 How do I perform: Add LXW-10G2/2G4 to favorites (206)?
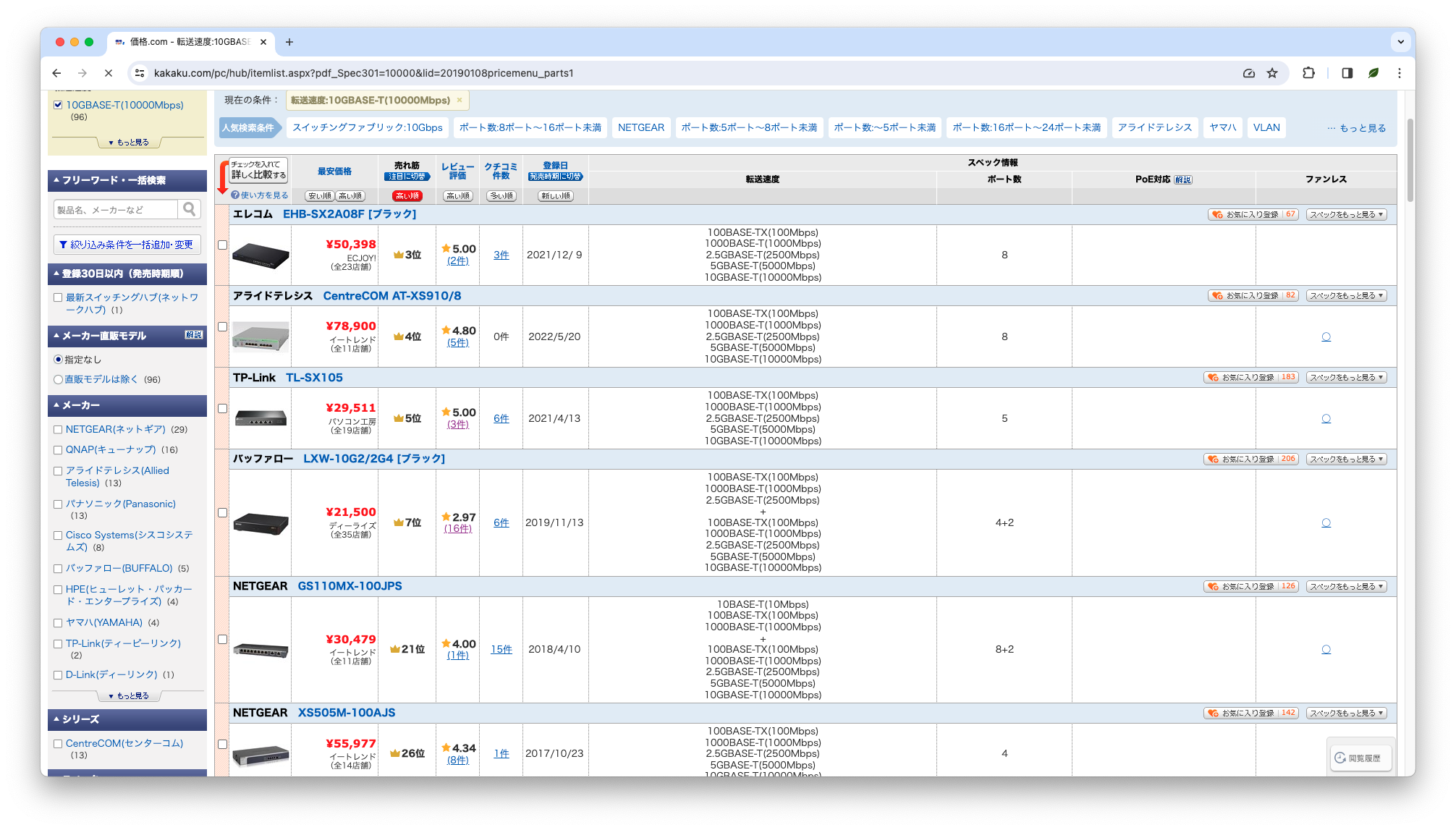pos(1251,460)
